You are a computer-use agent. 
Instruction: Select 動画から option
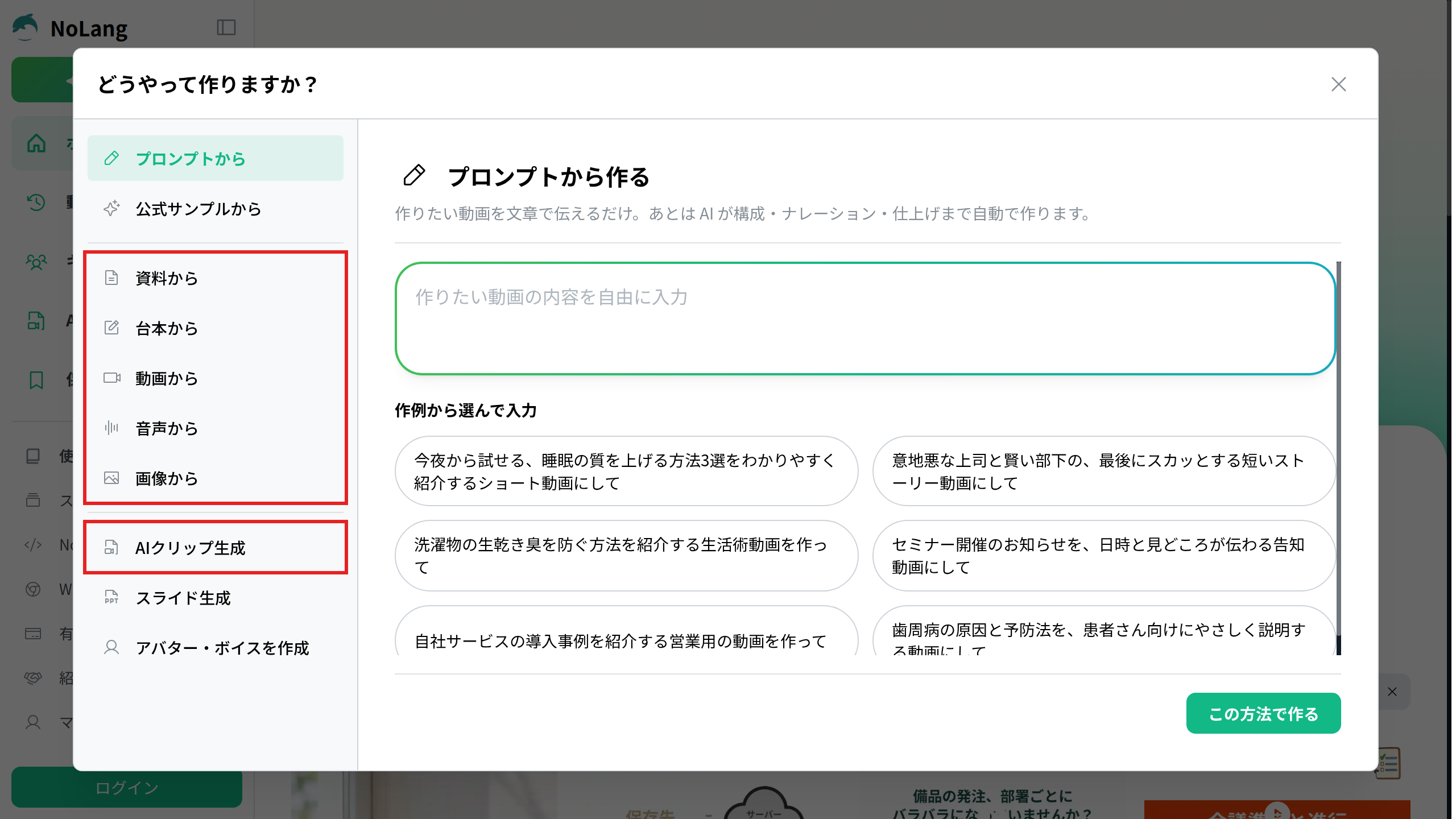point(215,378)
